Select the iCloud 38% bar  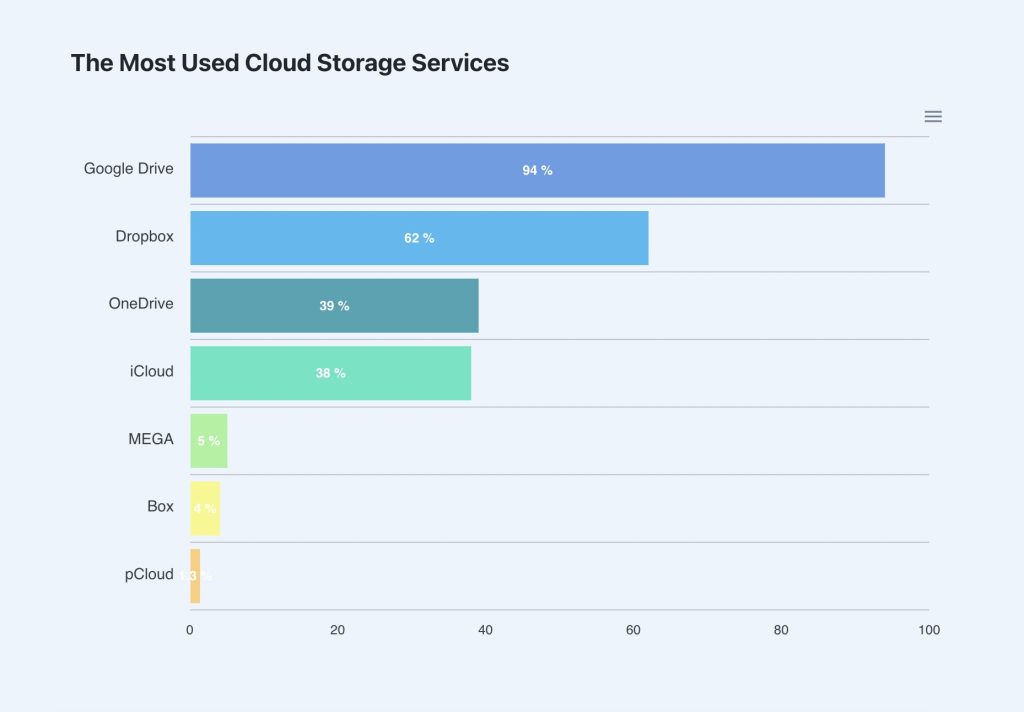pyautogui.click(x=330, y=373)
